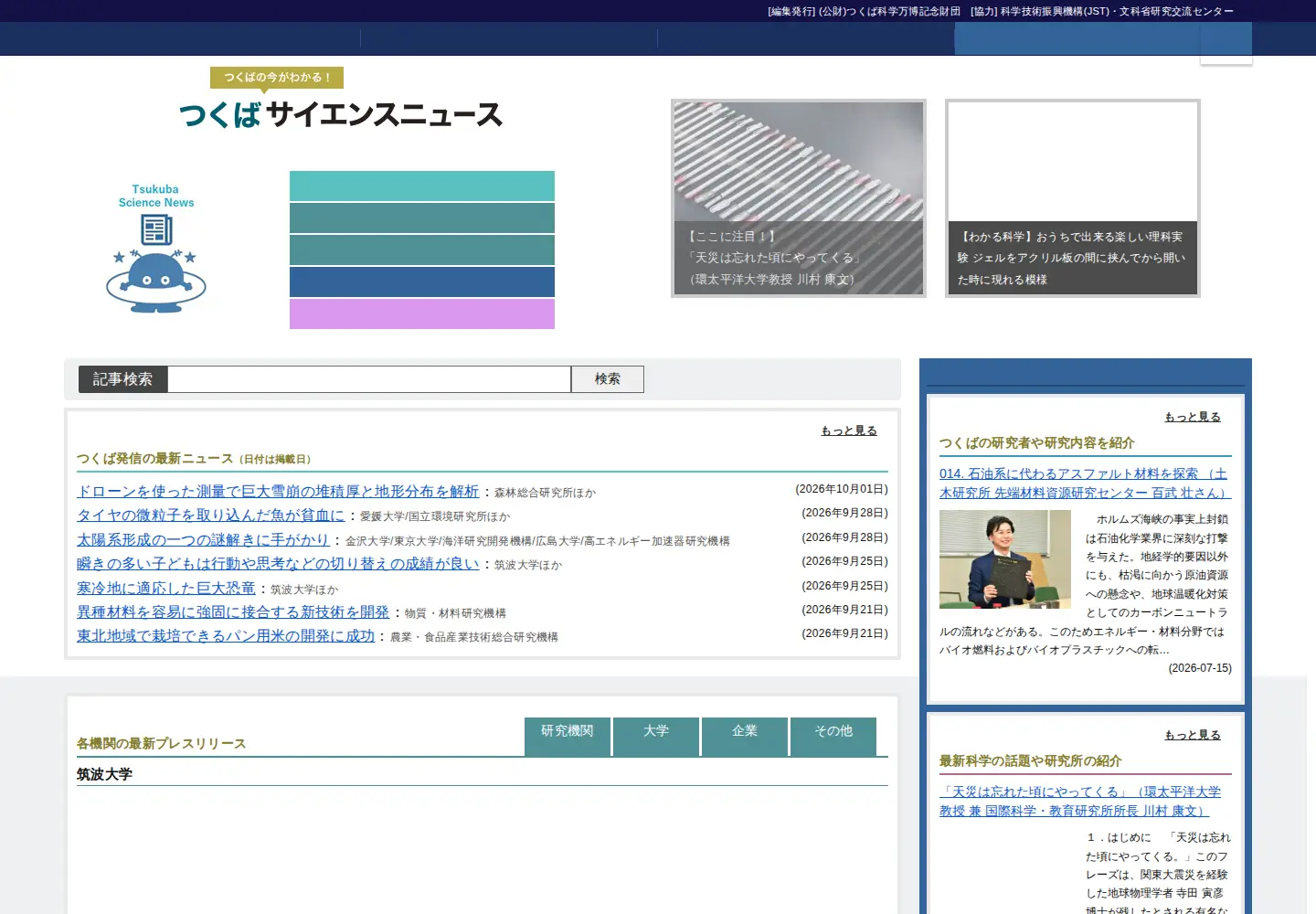1316x914 pixels.
Task: Click the 記事検索 label
Action: pyautogui.click(x=122, y=379)
